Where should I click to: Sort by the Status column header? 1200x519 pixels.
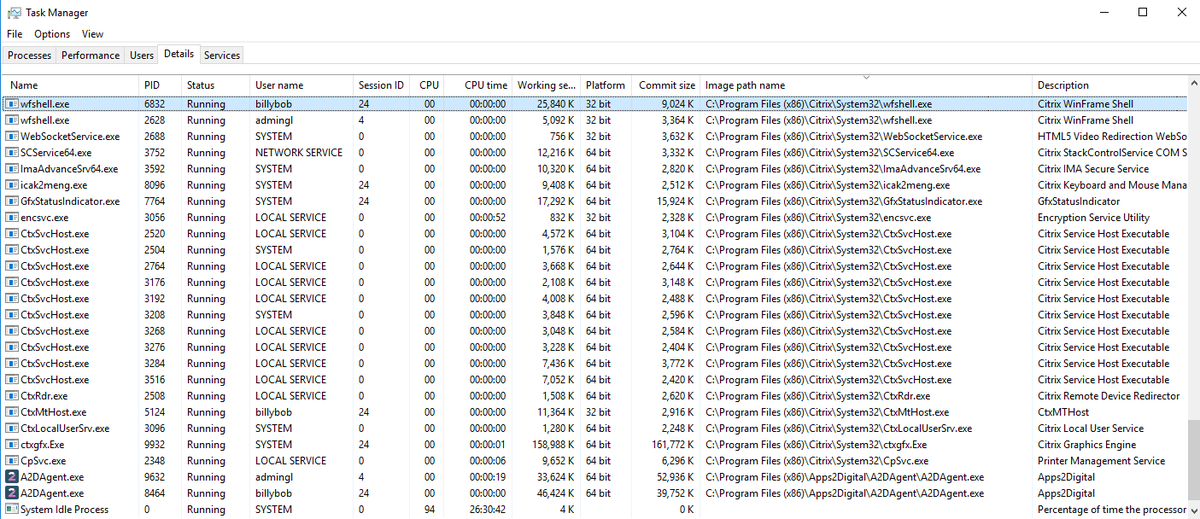click(x=214, y=85)
